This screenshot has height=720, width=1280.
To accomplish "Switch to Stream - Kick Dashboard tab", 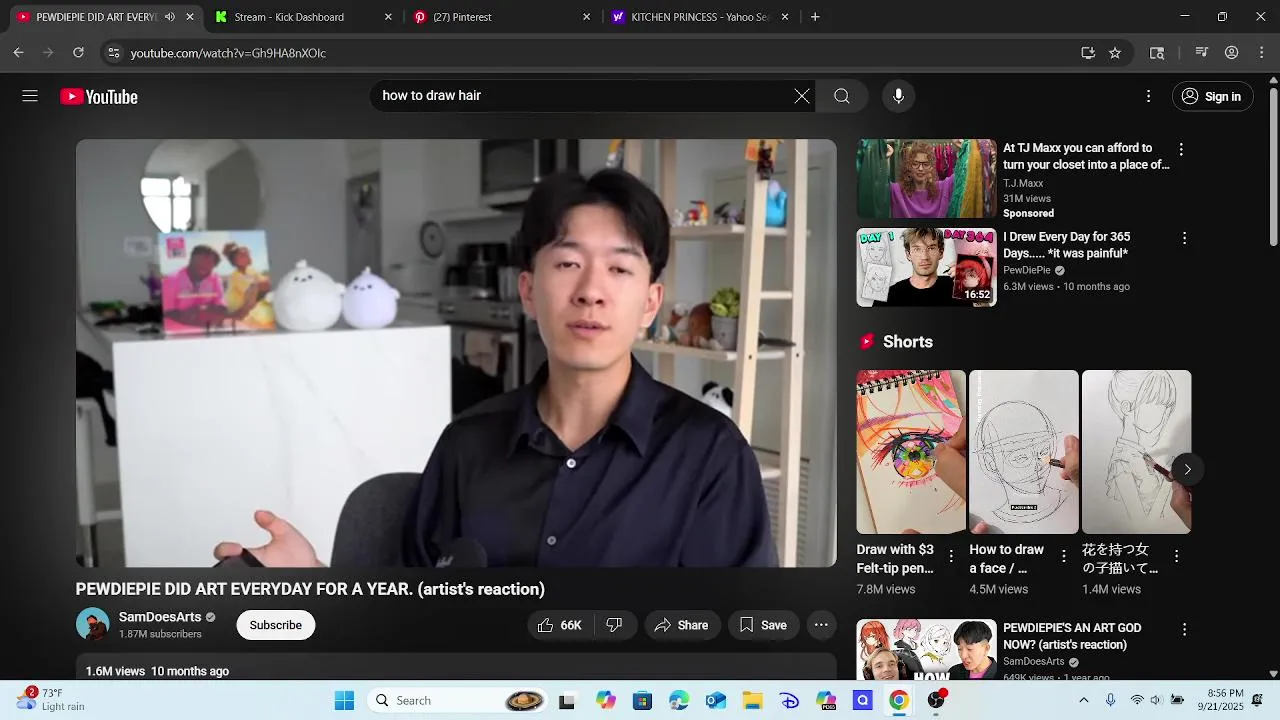I will [x=302, y=17].
